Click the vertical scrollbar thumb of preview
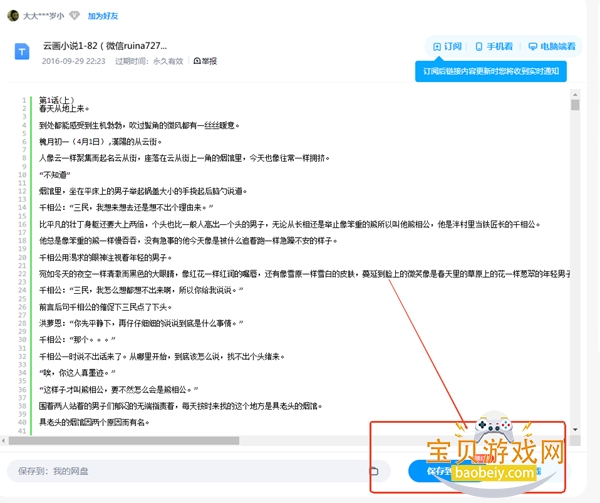Viewport: 600px width, 503px height. 575,105
